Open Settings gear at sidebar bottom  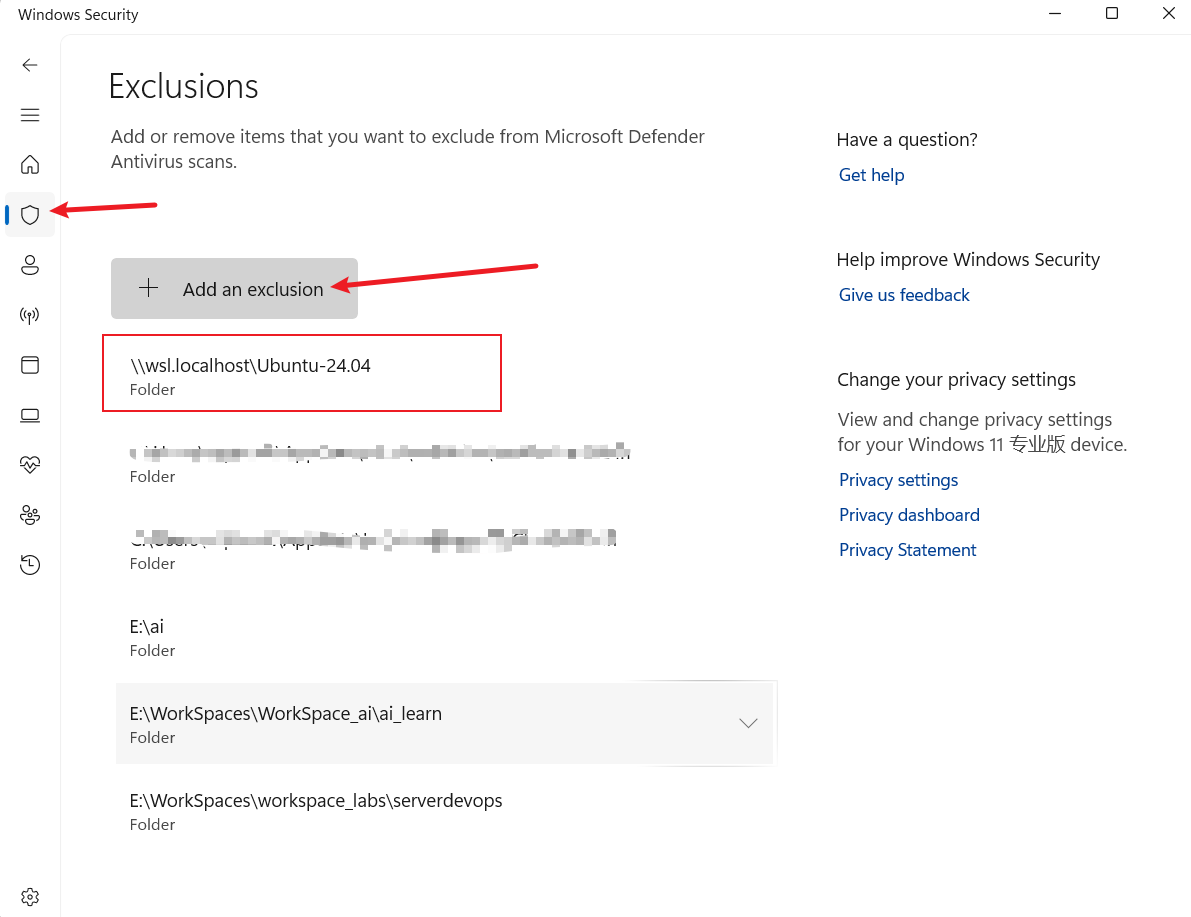click(30, 896)
